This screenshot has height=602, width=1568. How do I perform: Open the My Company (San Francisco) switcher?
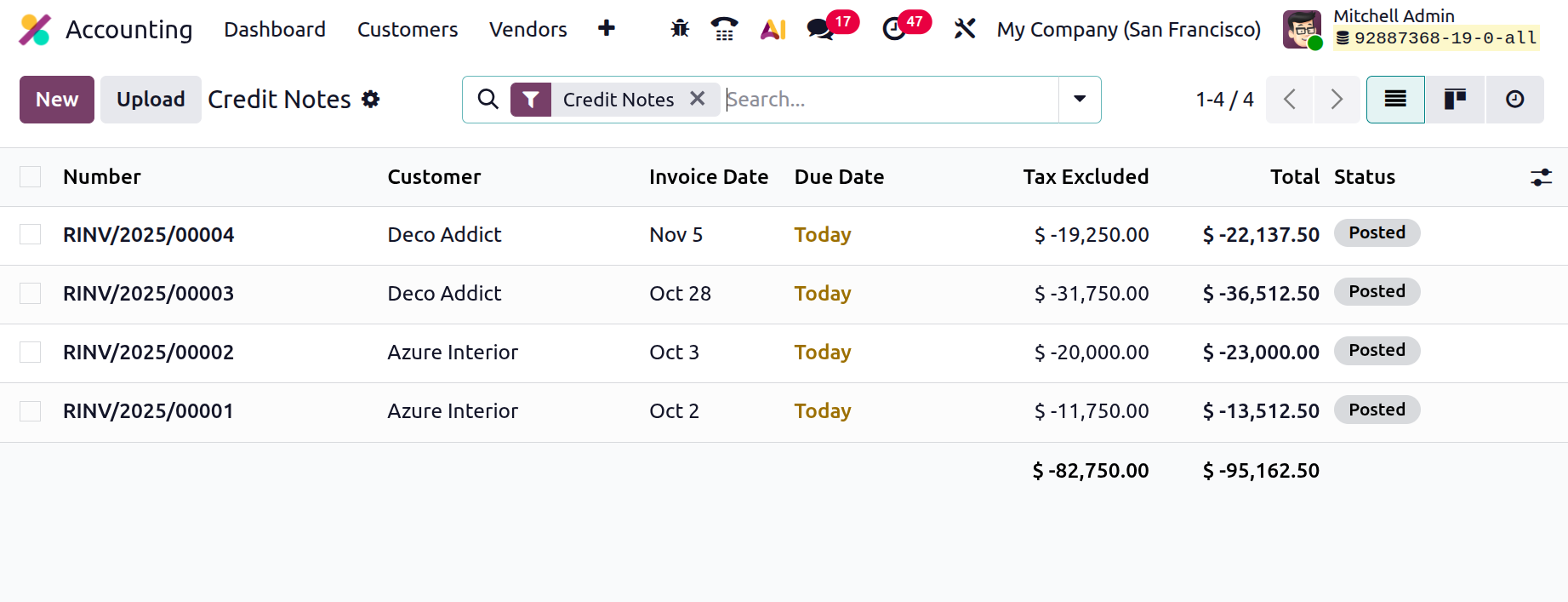pyautogui.click(x=1128, y=30)
